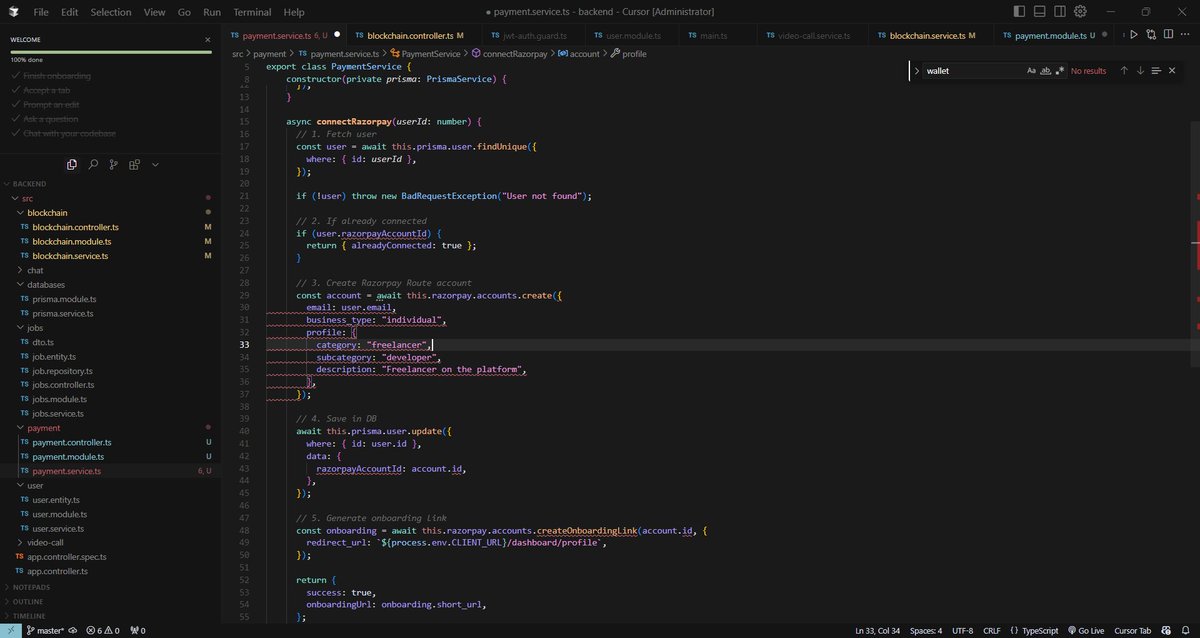This screenshot has width=1200, height=638.
Task: Open the Search view icon in sidebar
Action: tap(93, 164)
